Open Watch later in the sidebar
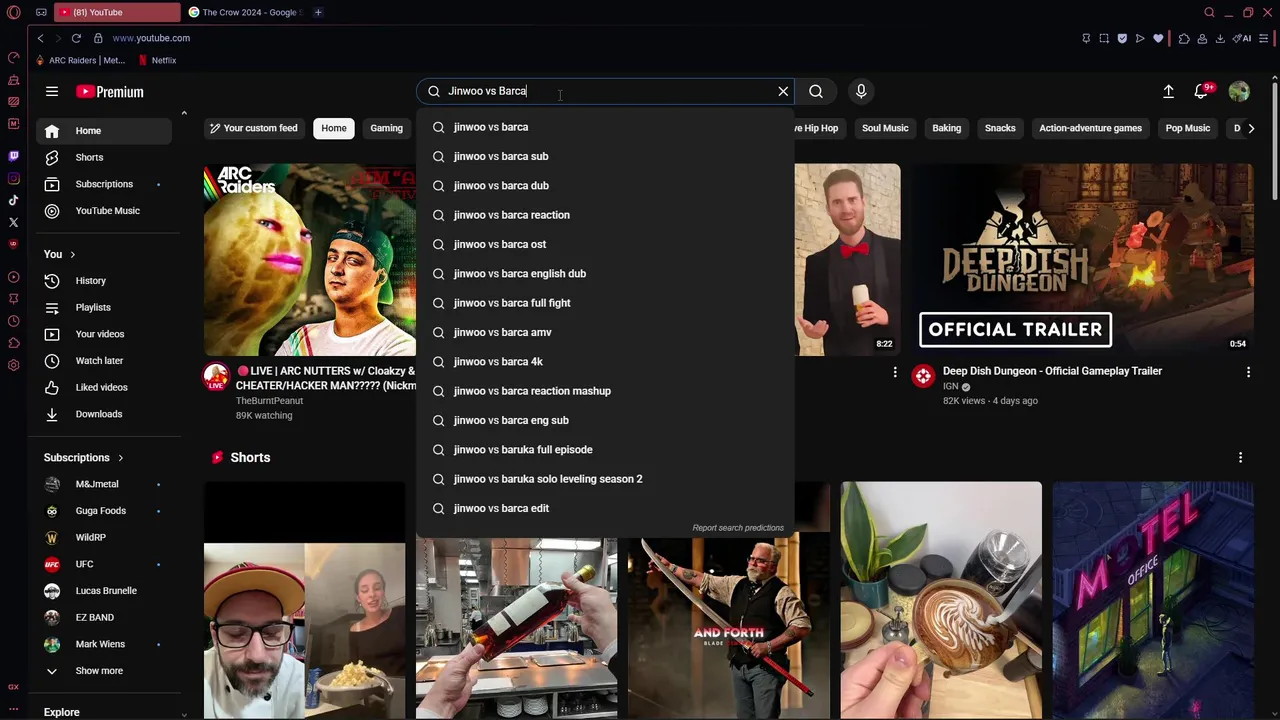This screenshot has width=1280, height=720. pyautogui.click(x=104, y=361)
